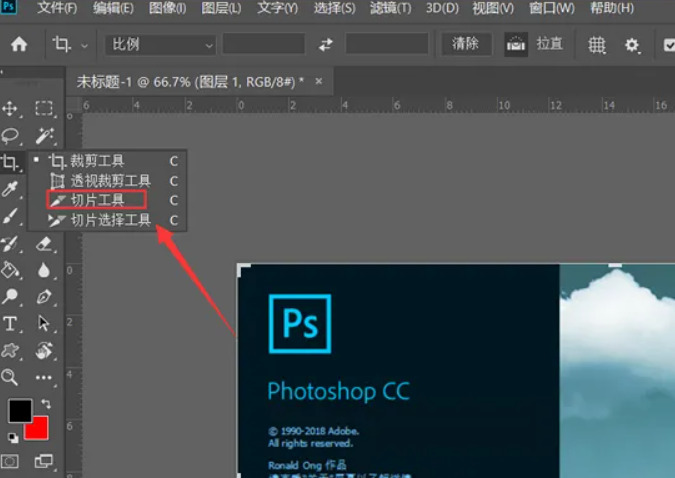Select the Rotate View hand tool
The height and width of the screenshot is (478, 675).
pos(44,351)
